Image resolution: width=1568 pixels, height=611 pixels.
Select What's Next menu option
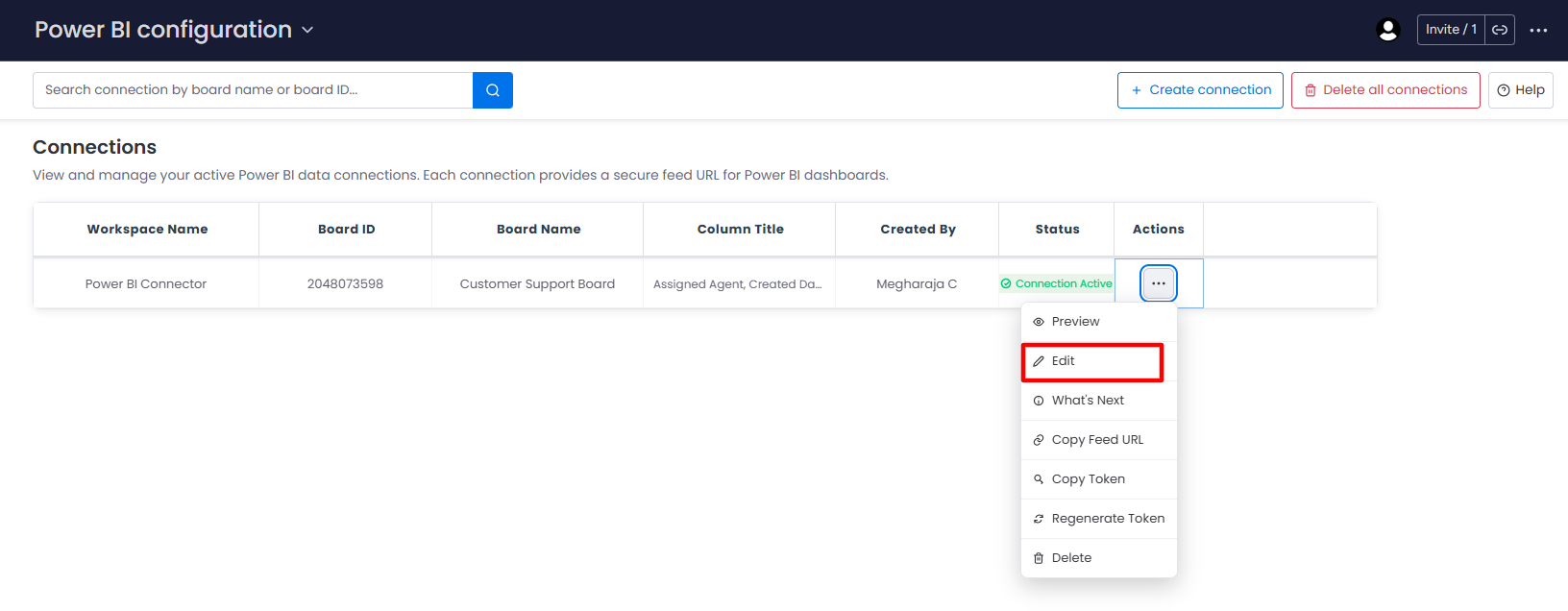[1099, 401]
